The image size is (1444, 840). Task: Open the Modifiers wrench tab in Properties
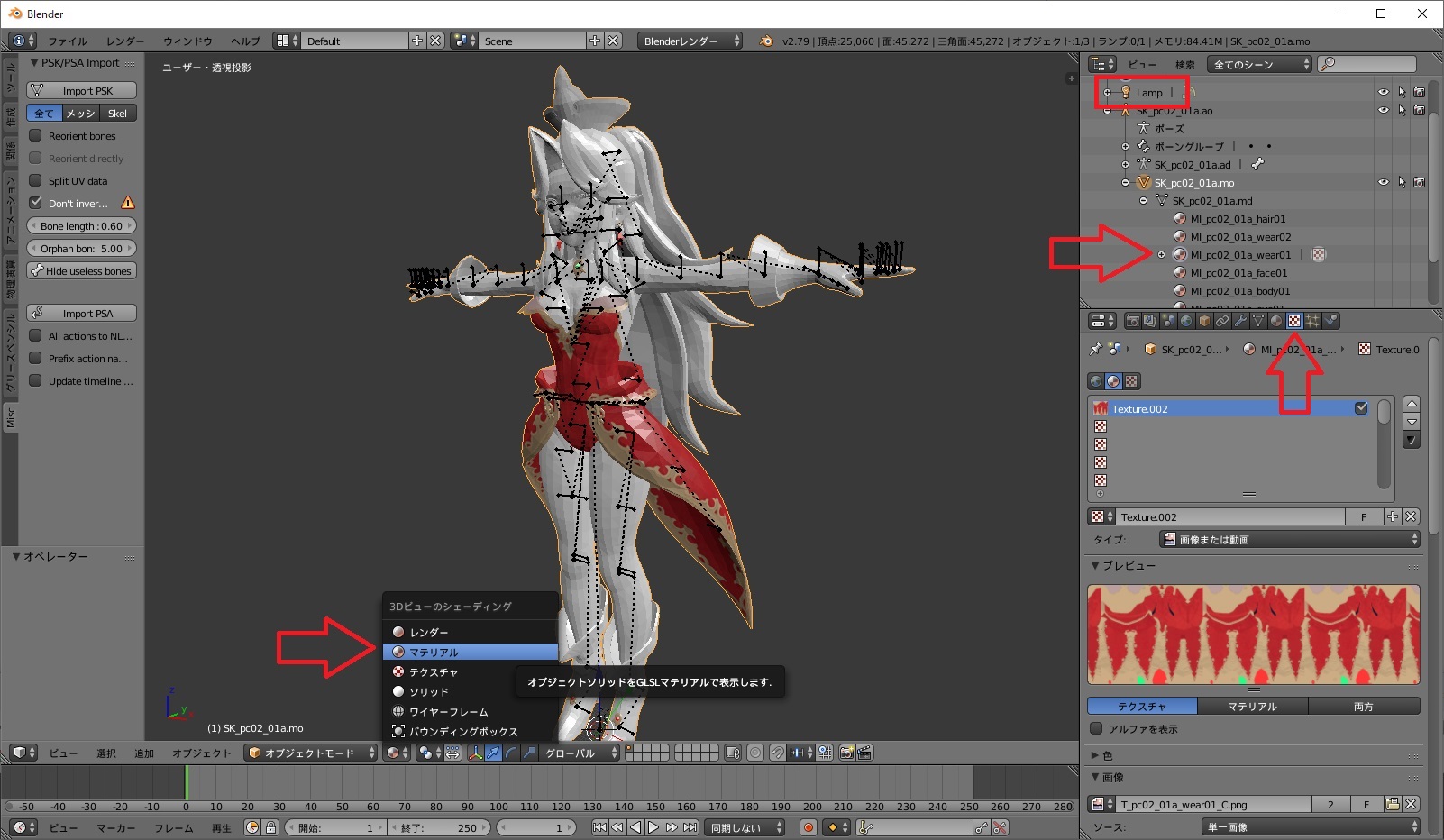tap(1240, 321)
